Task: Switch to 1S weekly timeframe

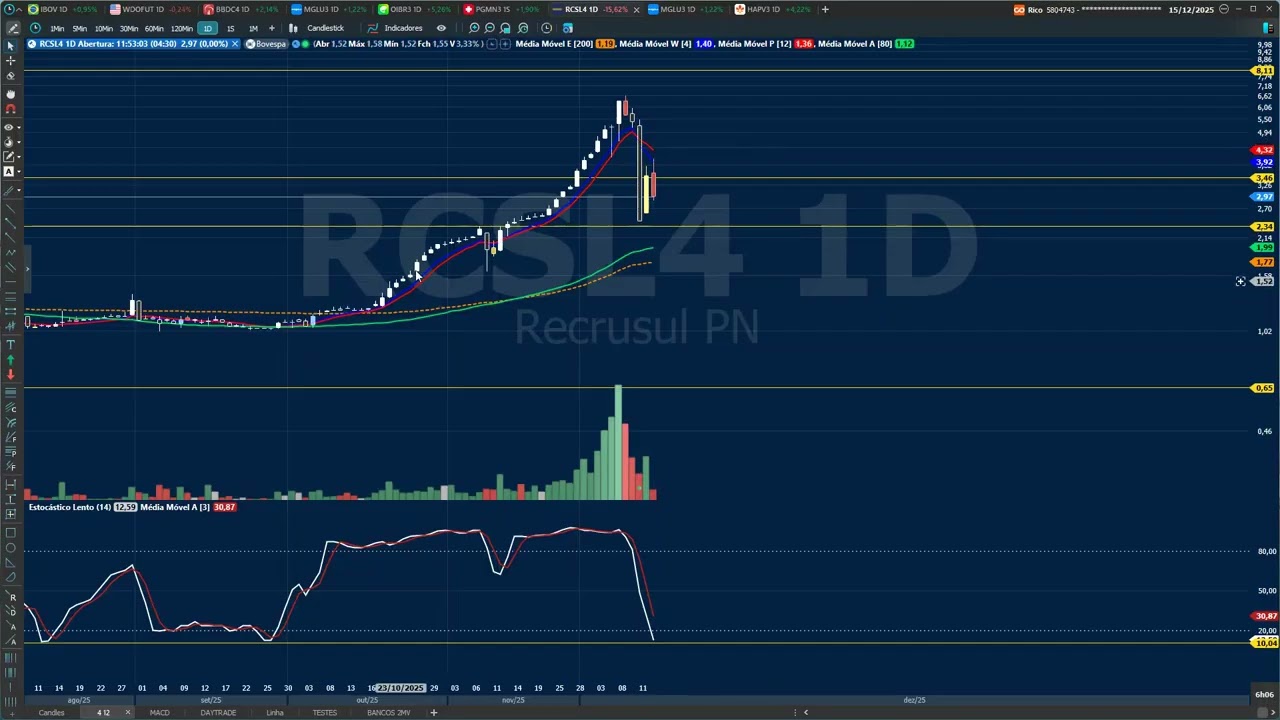Action: pos(231,28)
